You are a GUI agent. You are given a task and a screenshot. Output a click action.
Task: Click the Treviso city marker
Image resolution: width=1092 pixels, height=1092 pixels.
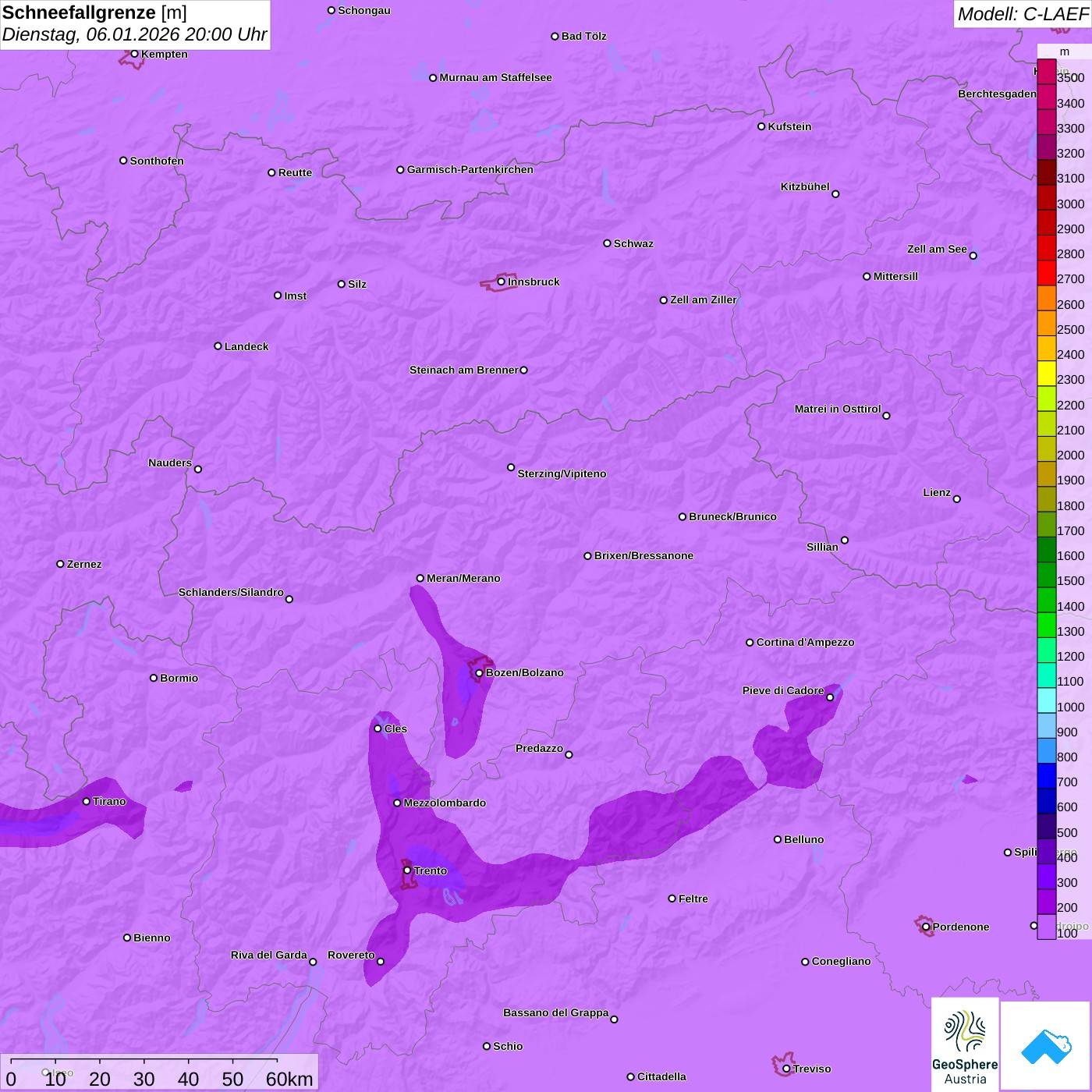click(x=786, y=1069)
